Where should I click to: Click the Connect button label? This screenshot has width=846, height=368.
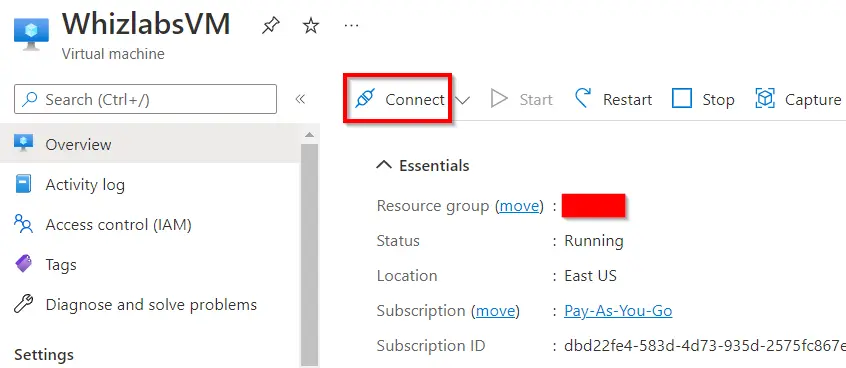[414, 99]
